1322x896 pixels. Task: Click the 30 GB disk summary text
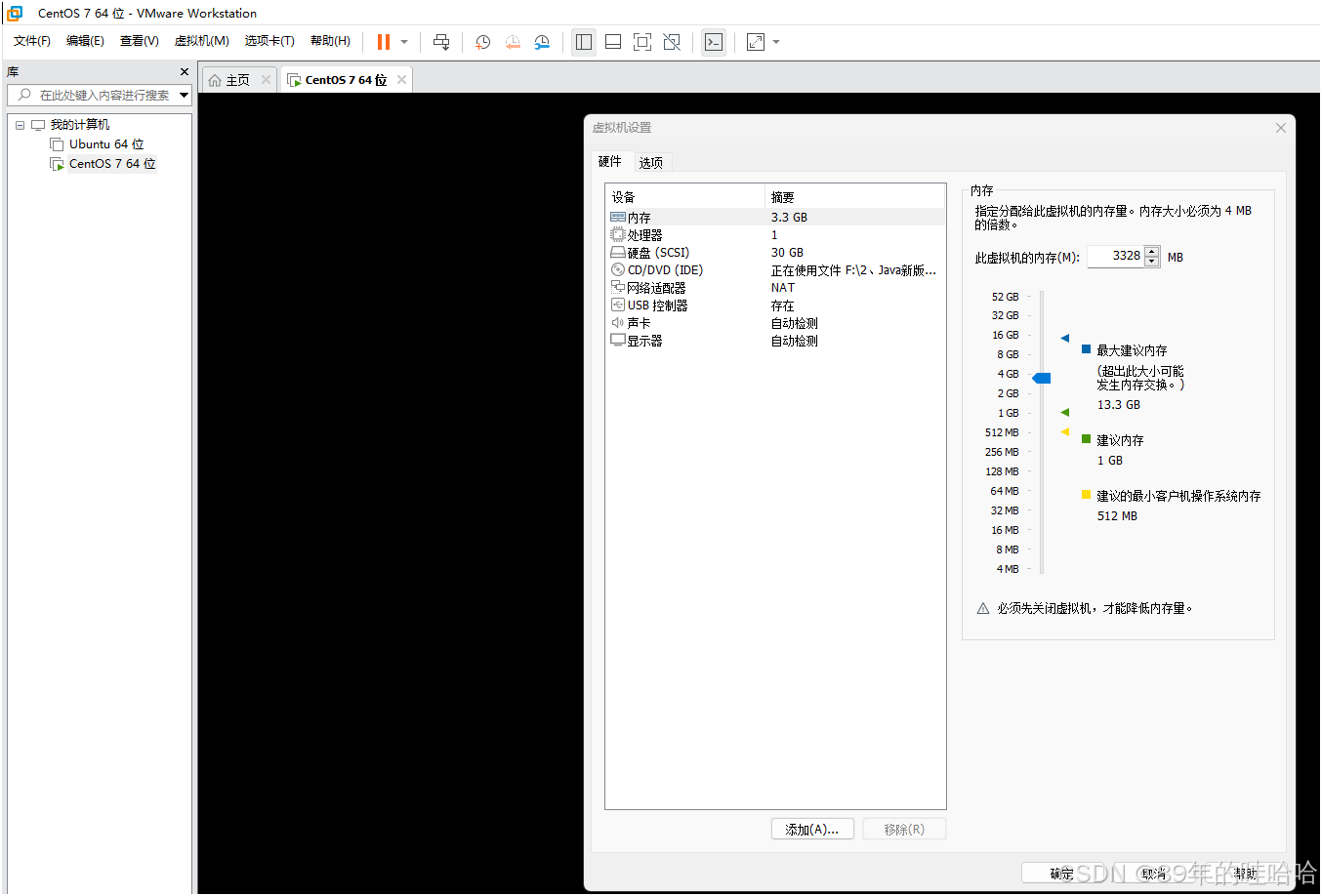787,253
